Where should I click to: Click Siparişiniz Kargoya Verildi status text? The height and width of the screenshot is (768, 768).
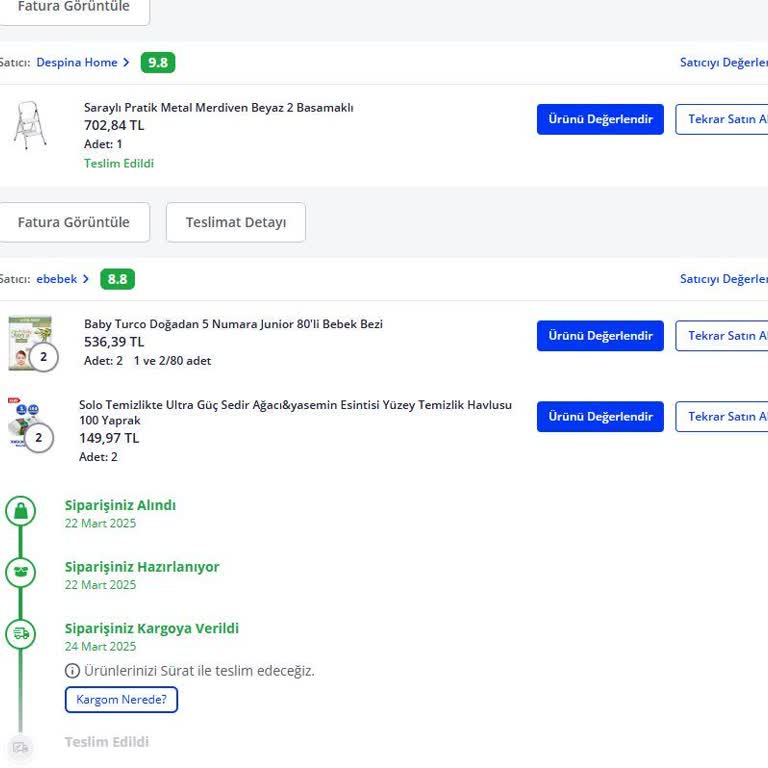pyautogui.click(x=152, y=628)
